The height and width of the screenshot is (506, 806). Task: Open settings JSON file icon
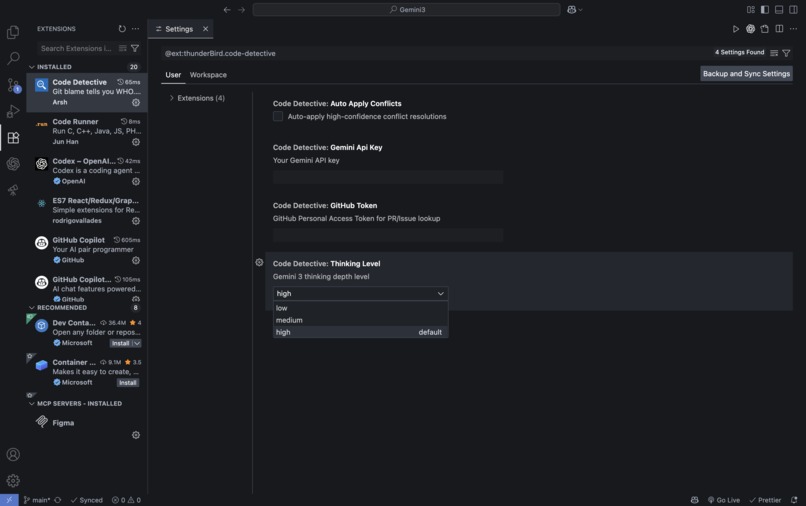[x=765, y=29]
